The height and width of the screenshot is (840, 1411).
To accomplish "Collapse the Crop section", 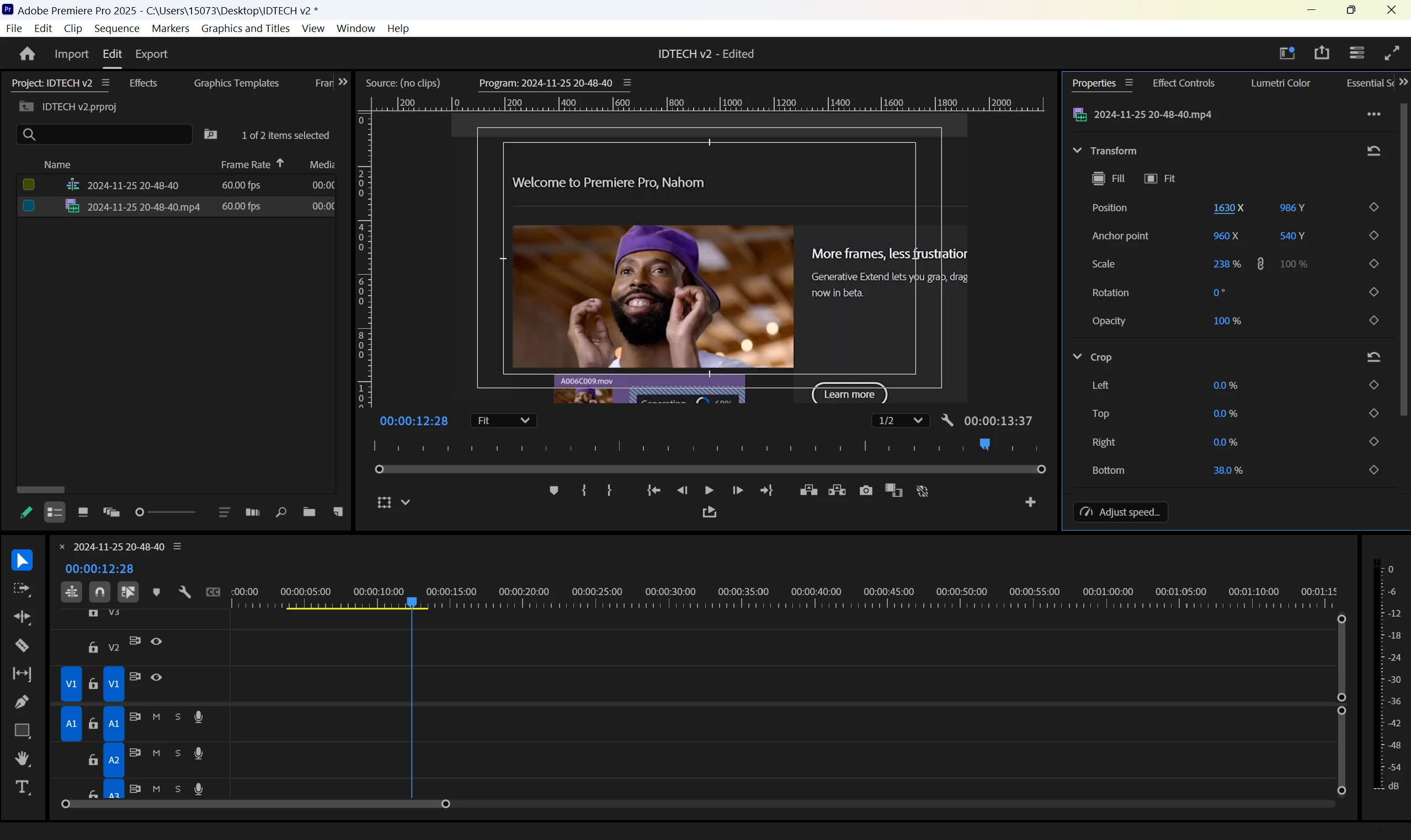I will pyautogui.click(x=1077, y=357).
